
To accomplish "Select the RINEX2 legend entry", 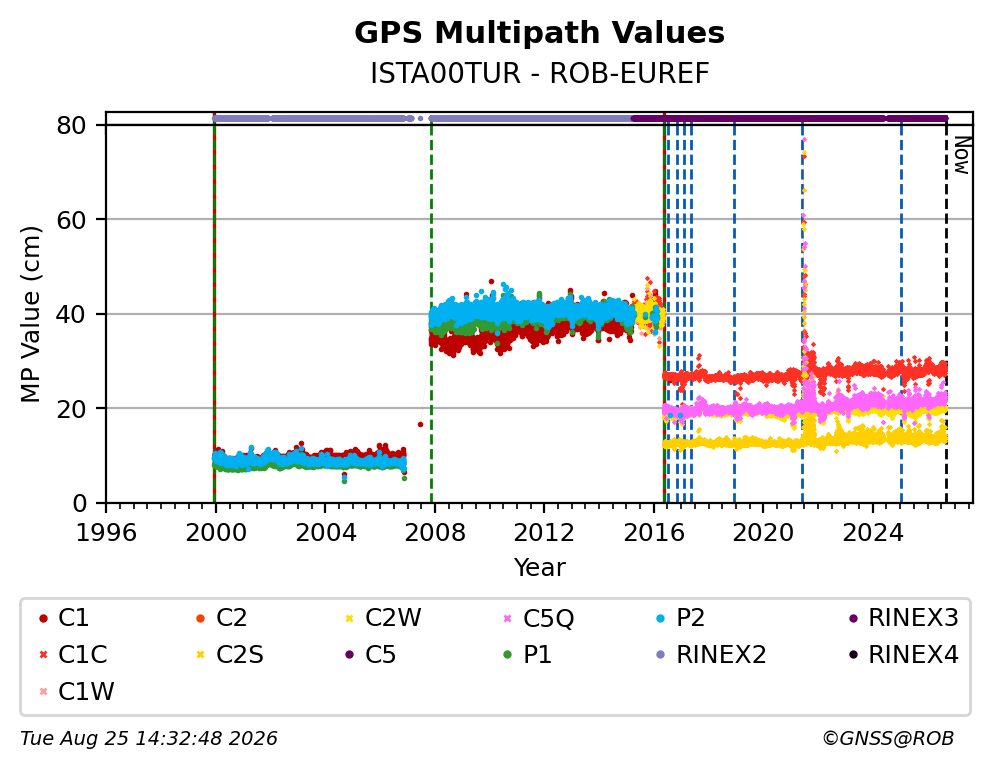I will (x=712, y=655).
